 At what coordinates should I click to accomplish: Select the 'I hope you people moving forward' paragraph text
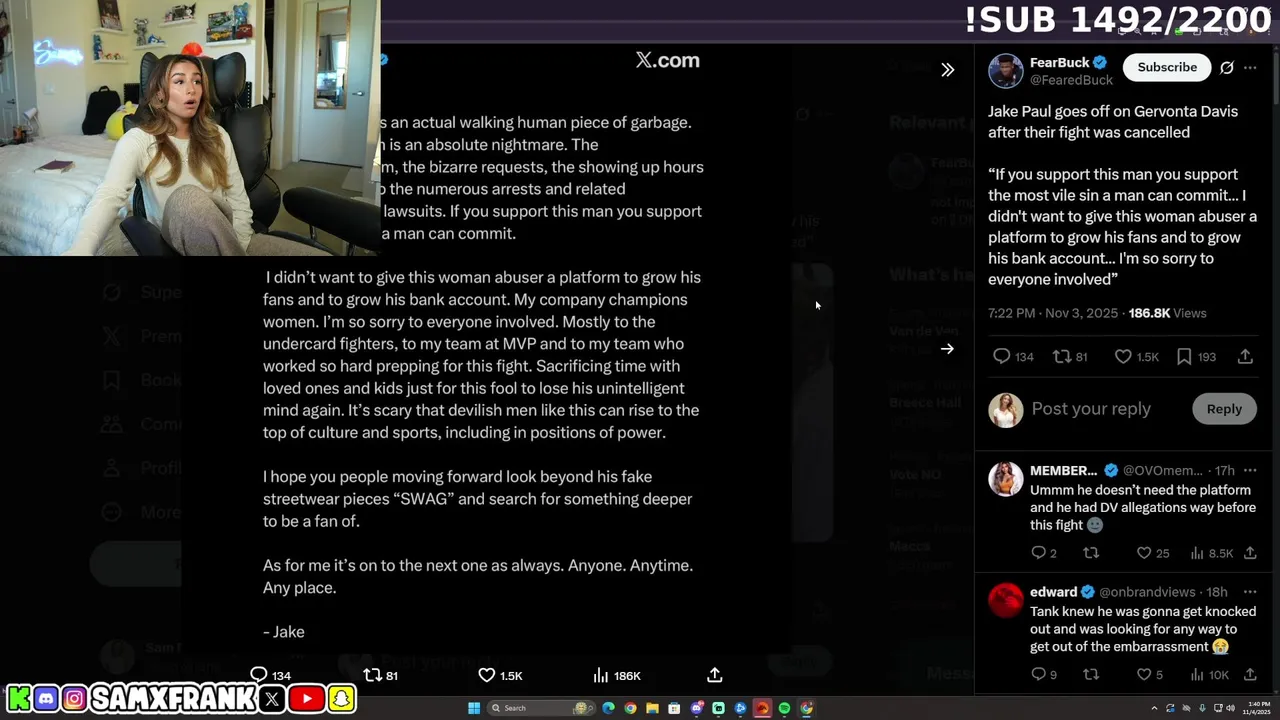coord(478,499)
